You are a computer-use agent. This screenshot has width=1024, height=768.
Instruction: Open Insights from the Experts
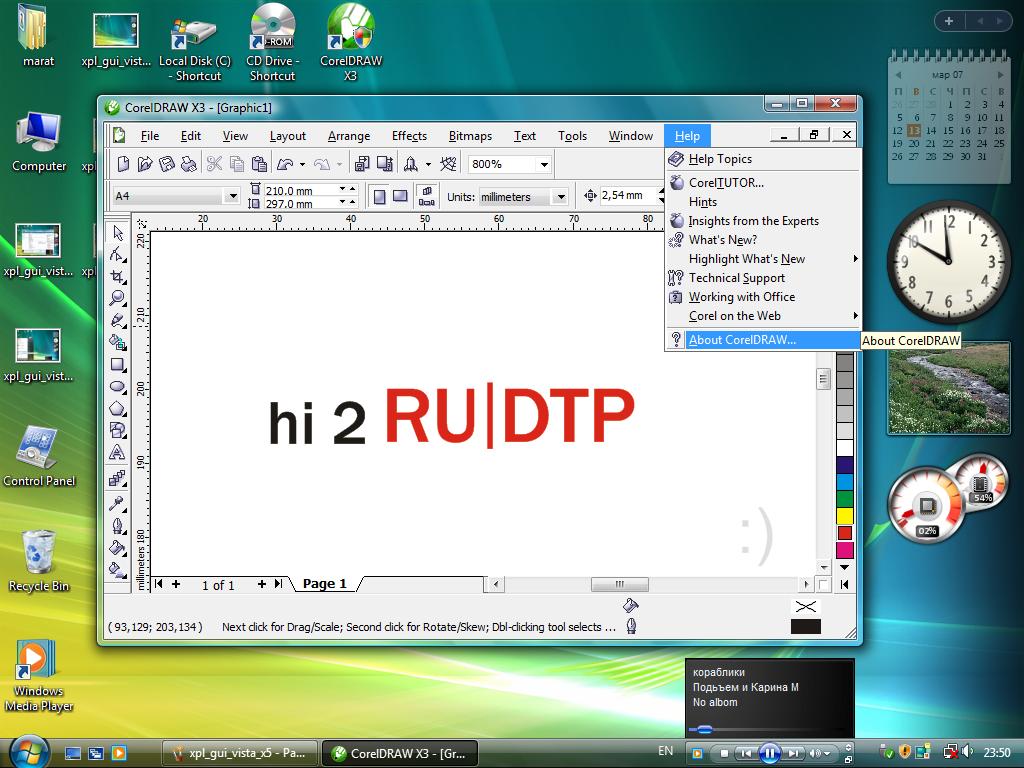pos(763,221)
